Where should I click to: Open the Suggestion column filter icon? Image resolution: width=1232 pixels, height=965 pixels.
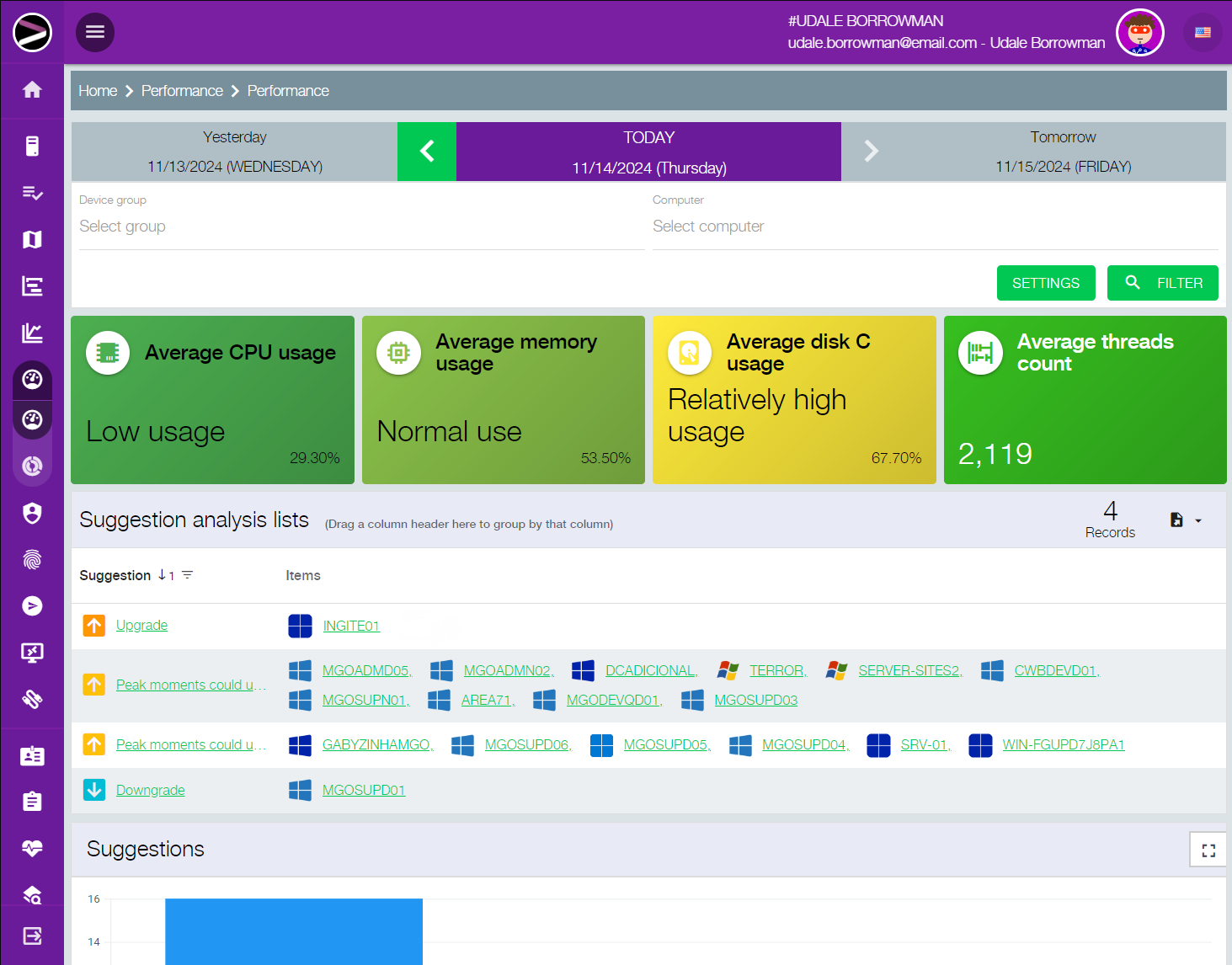click(188, 575)
